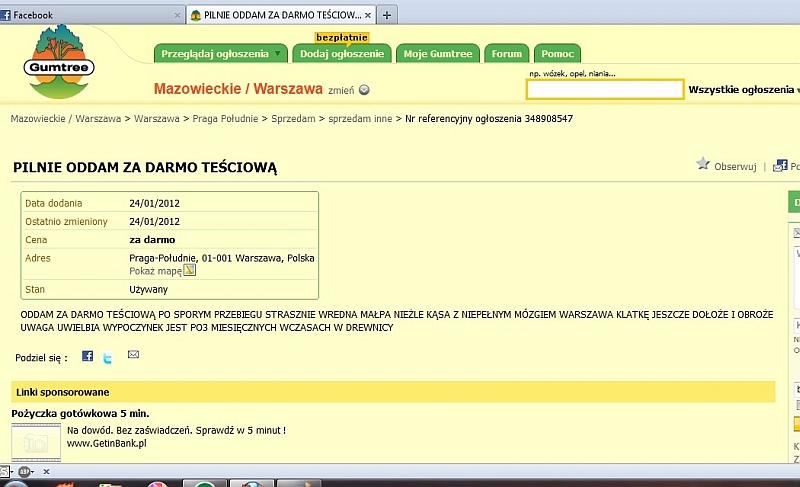Click the sprzedam inne breadcrumb link

(362, 118)
